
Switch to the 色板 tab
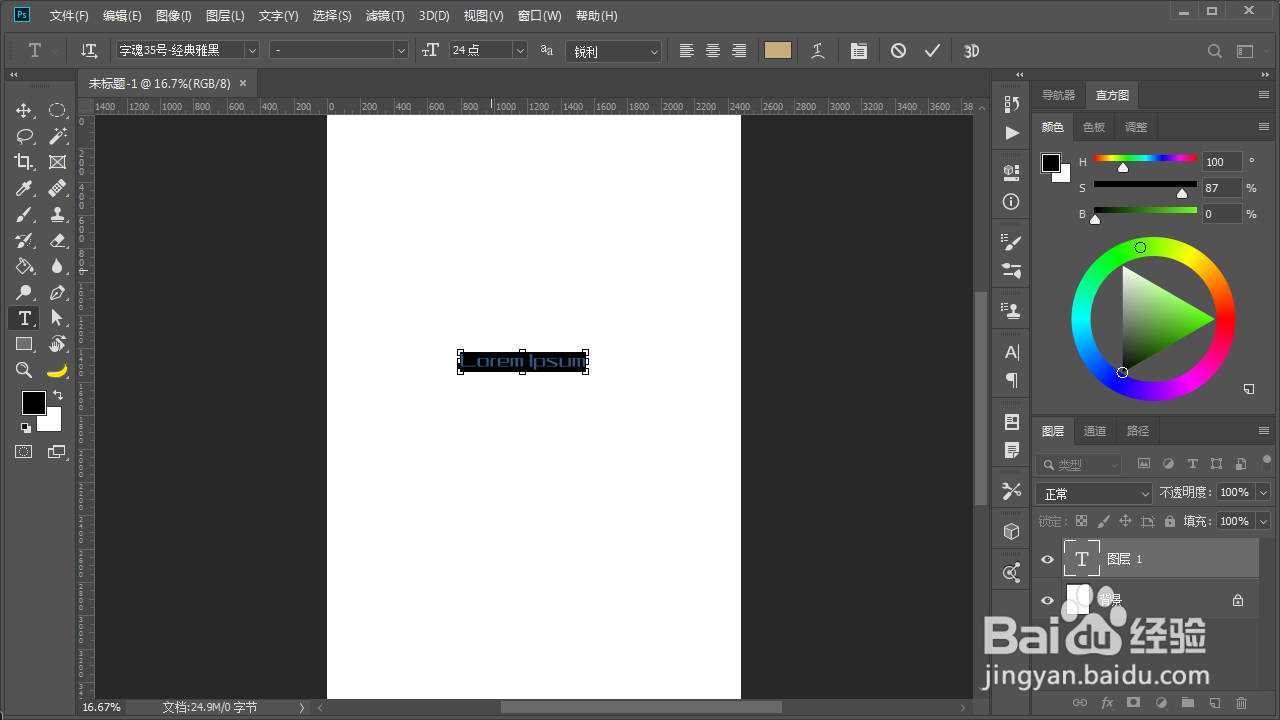click(x=1094, y=127)
